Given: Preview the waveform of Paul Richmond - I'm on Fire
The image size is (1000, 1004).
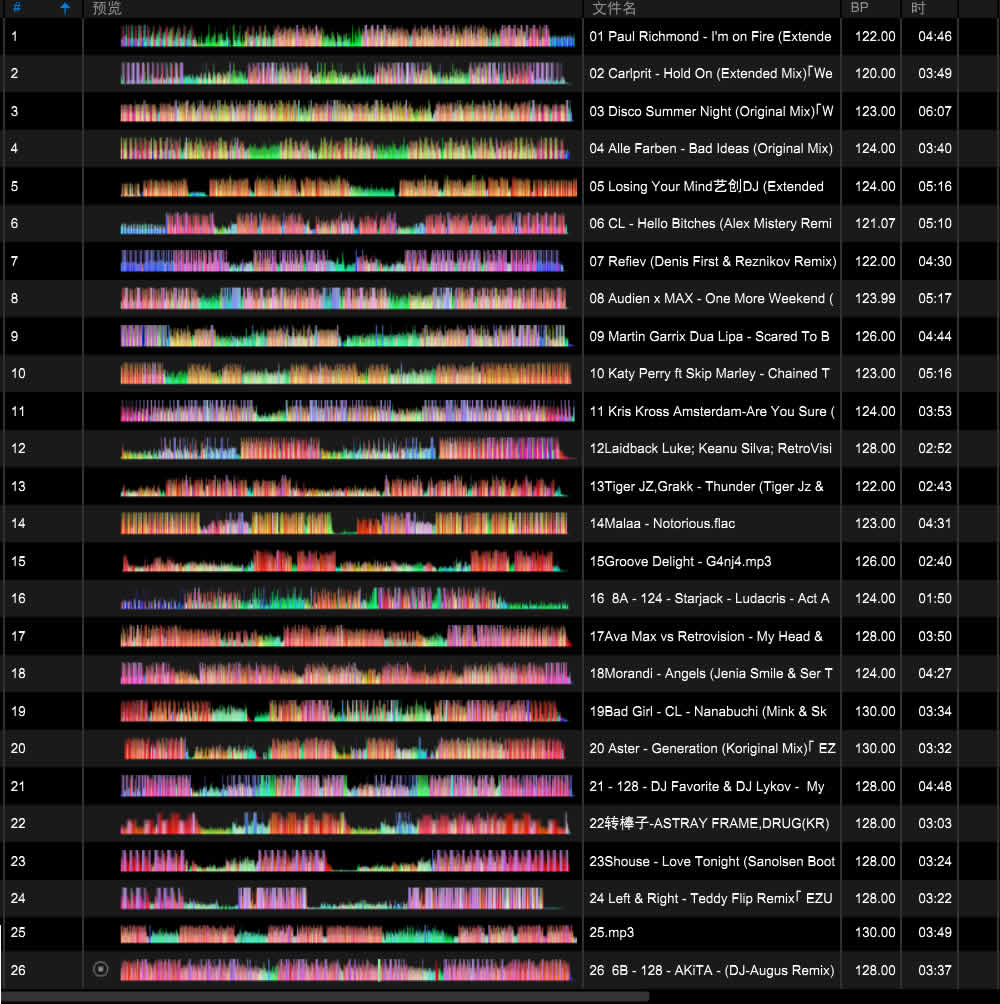Looking at the screenshot, I should [348, 36].
